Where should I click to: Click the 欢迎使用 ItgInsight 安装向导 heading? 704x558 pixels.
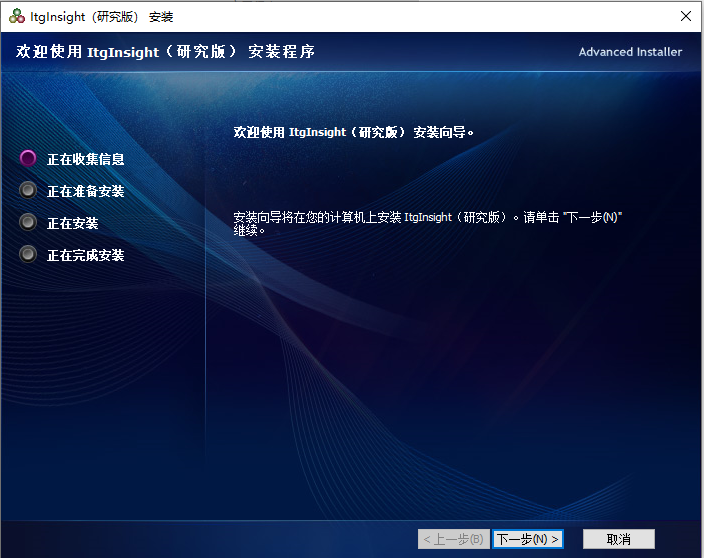pyautogui.click(x=353, y=132)
